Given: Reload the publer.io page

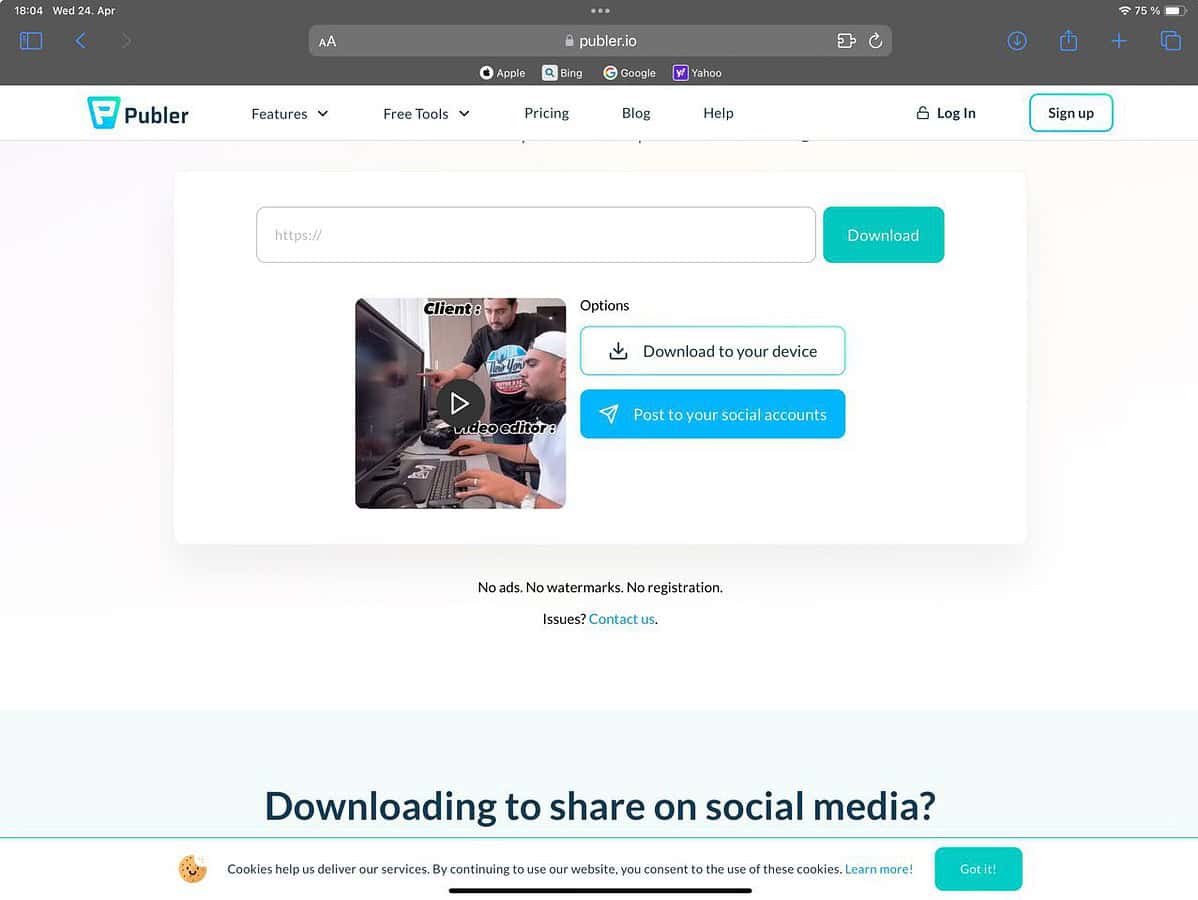Looking at the screenshot, I should pyautogui.click(x=875, y=40).
